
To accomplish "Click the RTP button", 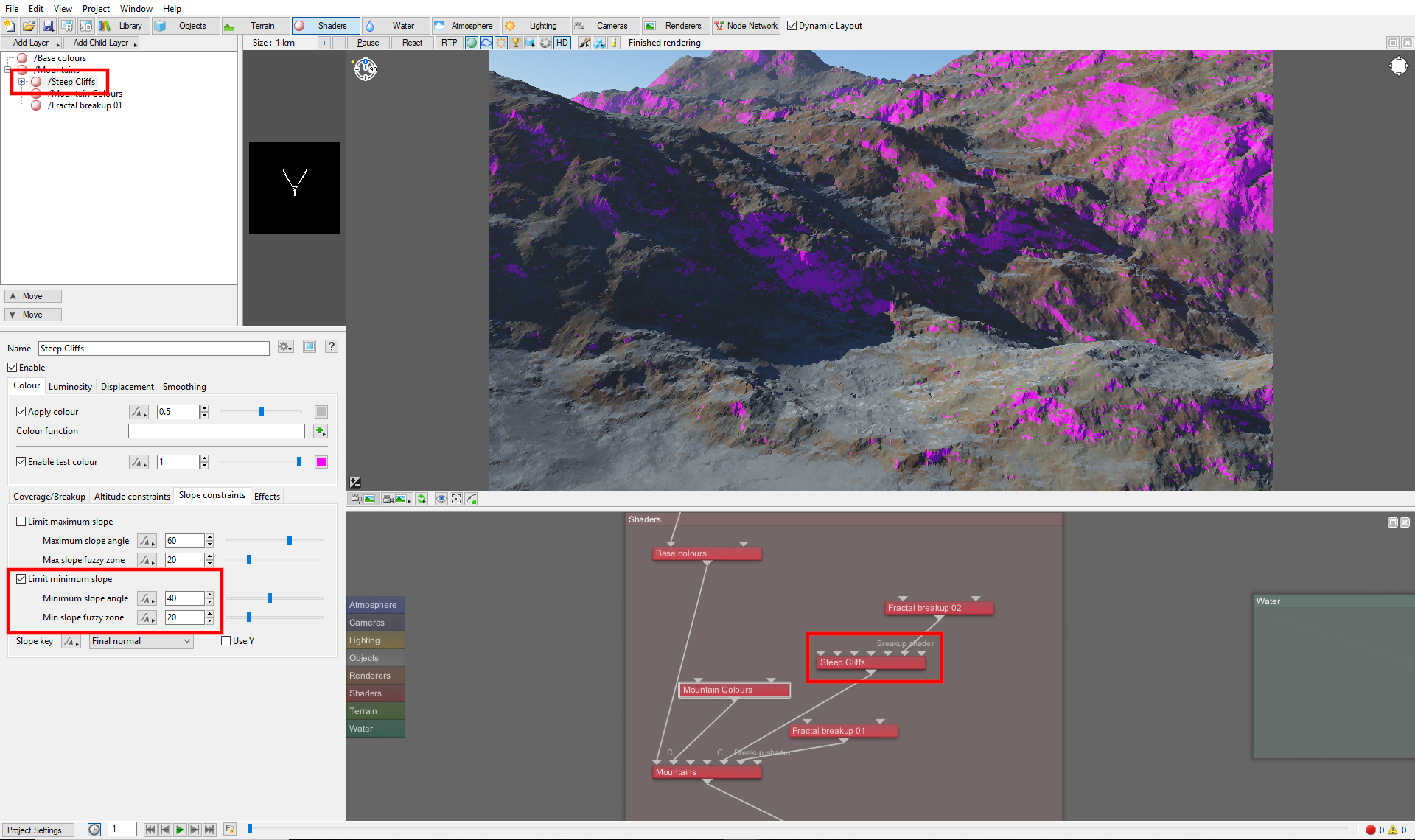I will point(449,43).
